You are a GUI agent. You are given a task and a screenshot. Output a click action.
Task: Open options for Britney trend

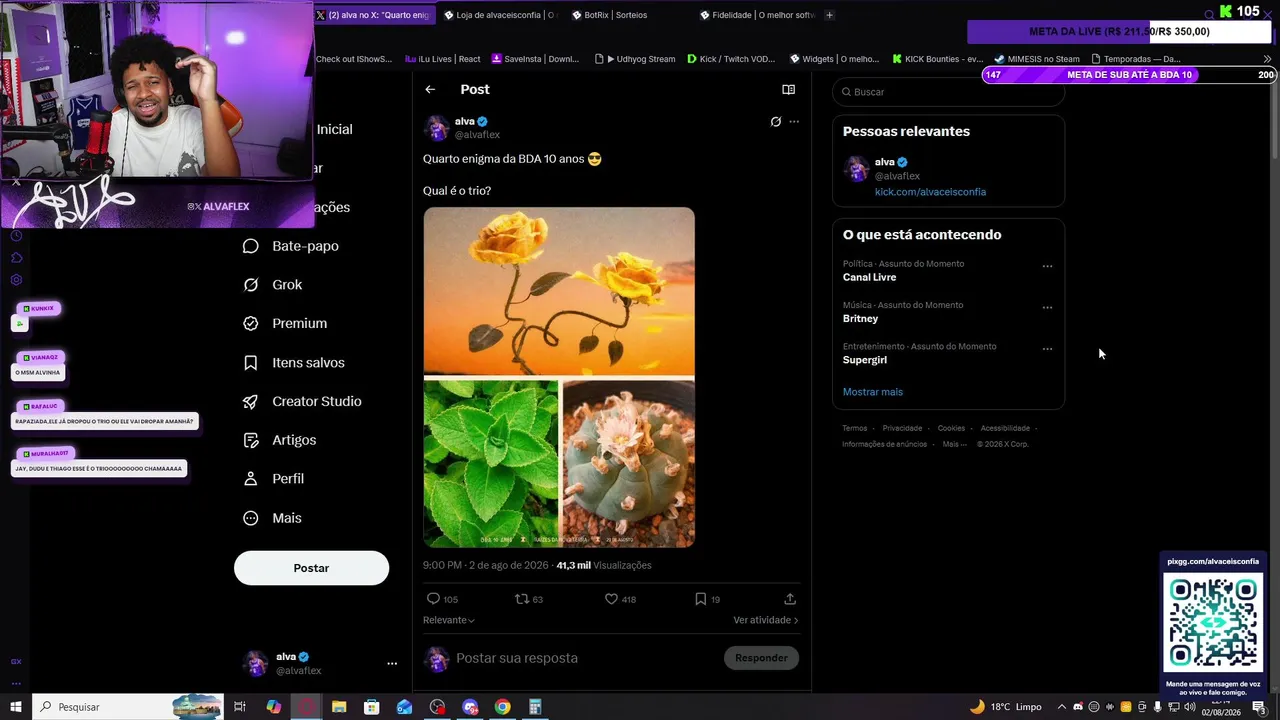point(1047,308)
